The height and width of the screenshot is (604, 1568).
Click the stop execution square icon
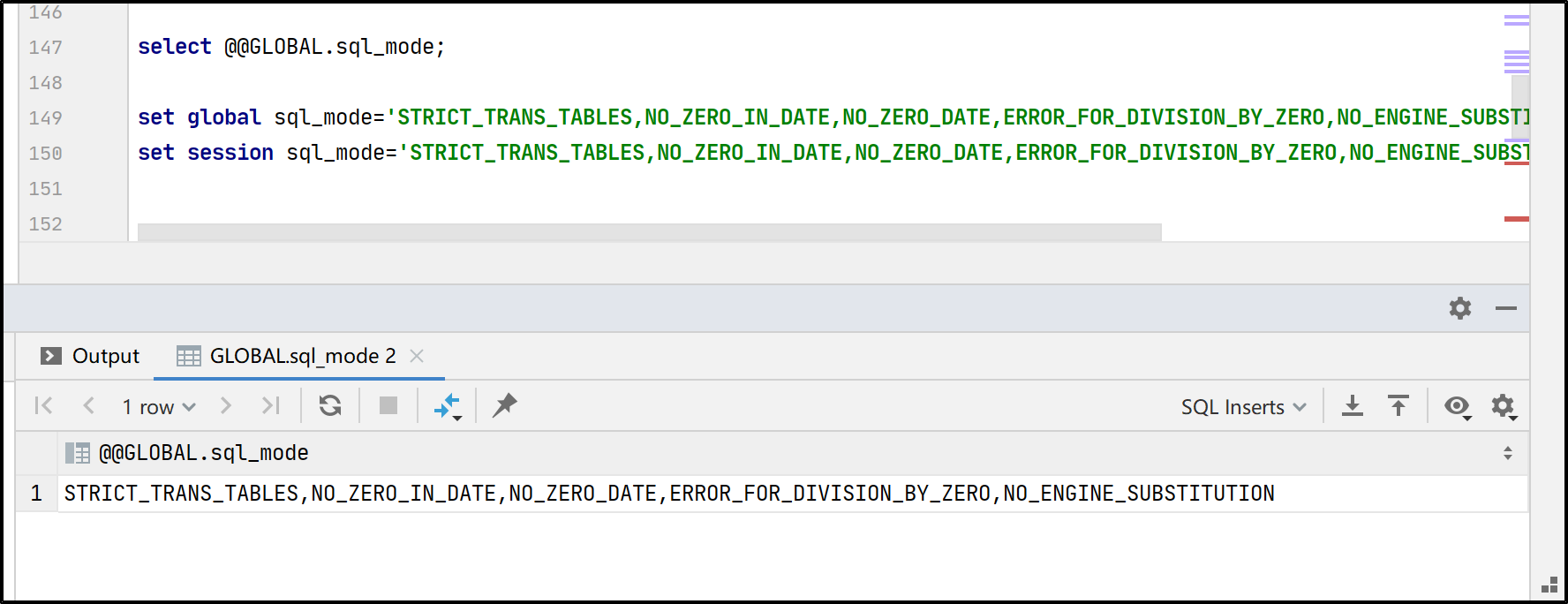(388, 405)
